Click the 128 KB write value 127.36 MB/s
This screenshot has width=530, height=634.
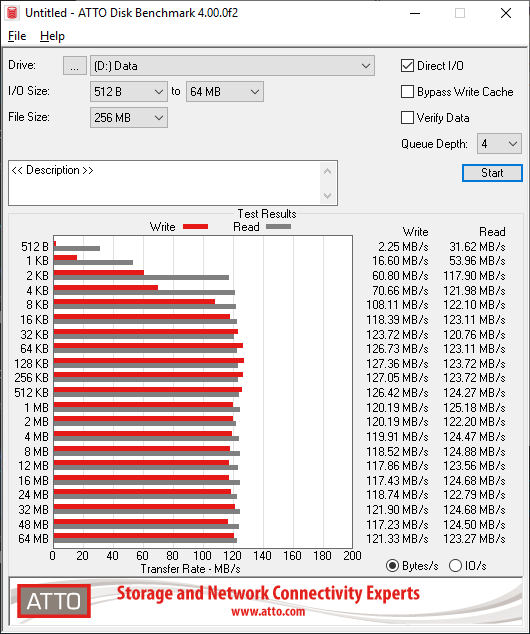pyautogui.click(x=397, y=363)
